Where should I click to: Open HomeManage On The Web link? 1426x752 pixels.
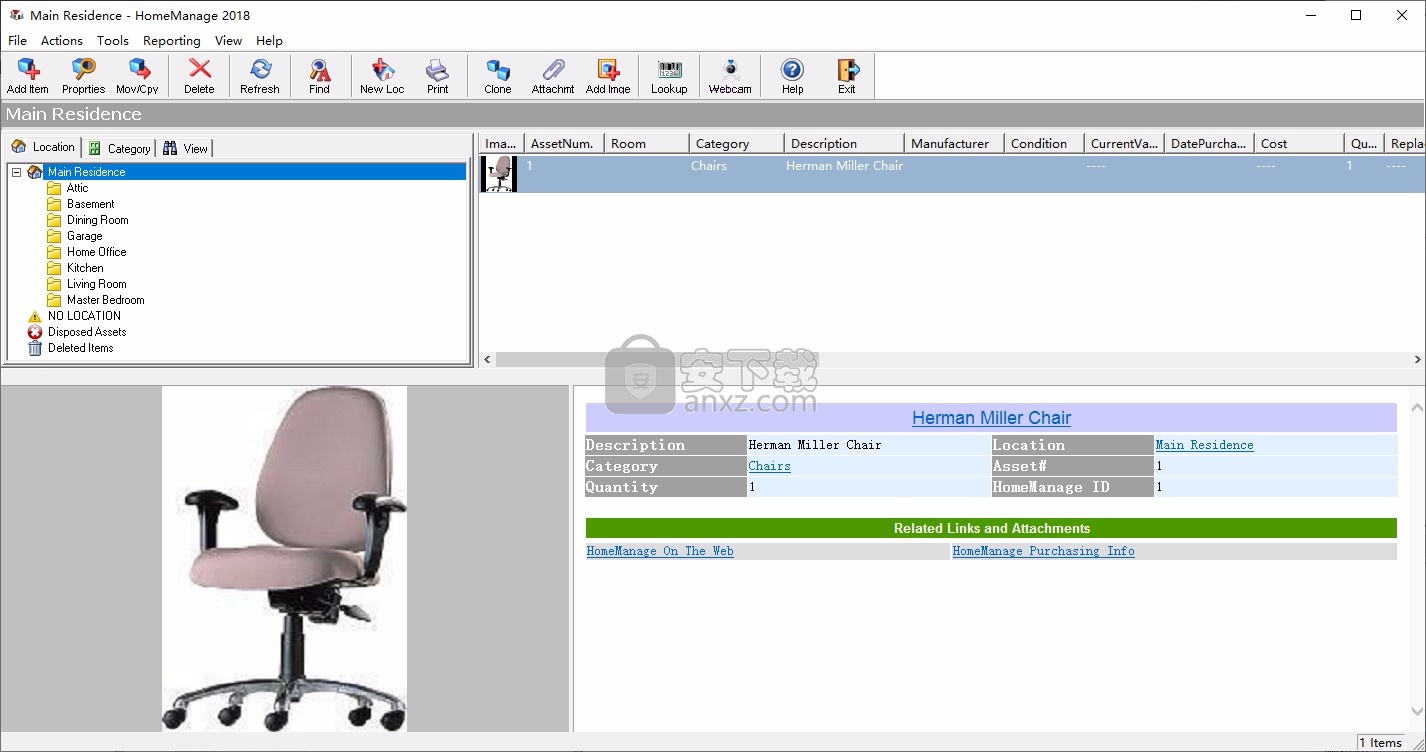pos(660,551)
